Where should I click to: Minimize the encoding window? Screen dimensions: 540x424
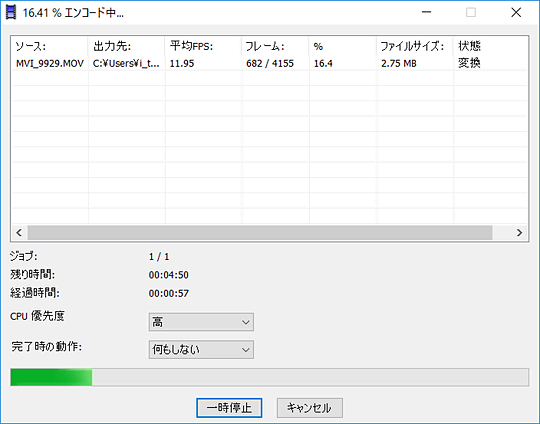426,13
